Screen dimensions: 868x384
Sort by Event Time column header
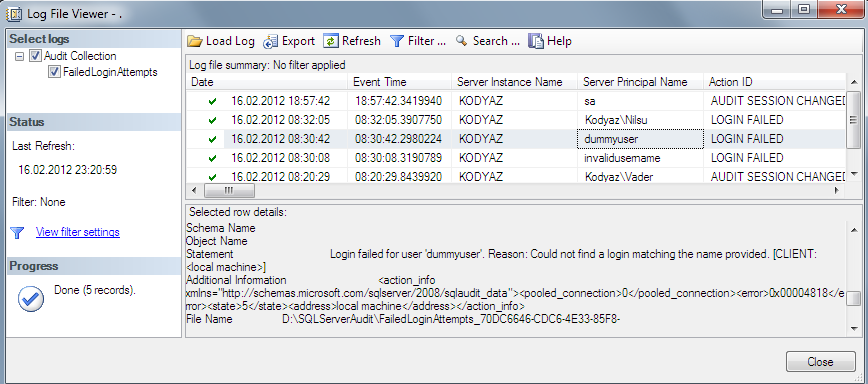click(x=400, y=82)
